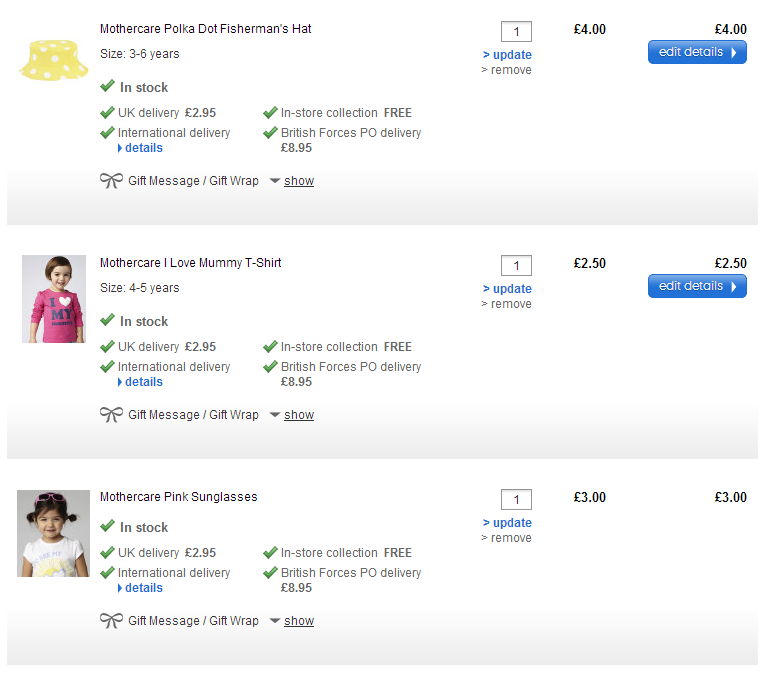Open delivery details for Fisherman's Hat
779x675 pixels.
tap(143, 148)
